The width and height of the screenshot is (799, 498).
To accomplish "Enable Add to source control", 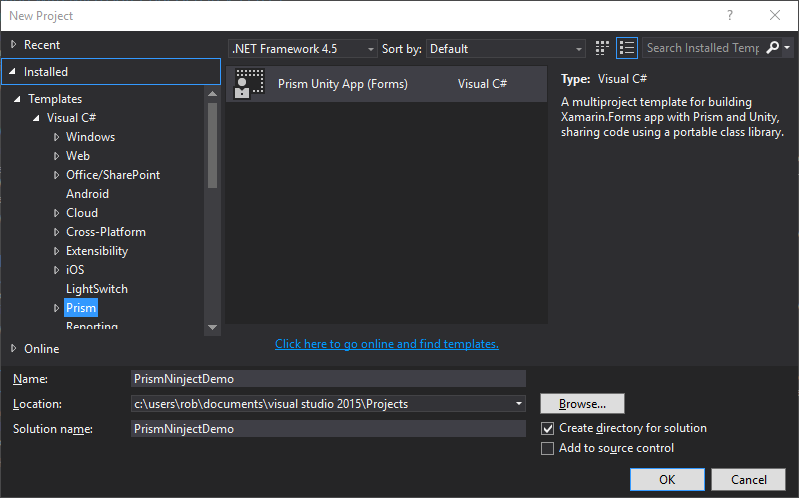I will pos(548,449).
